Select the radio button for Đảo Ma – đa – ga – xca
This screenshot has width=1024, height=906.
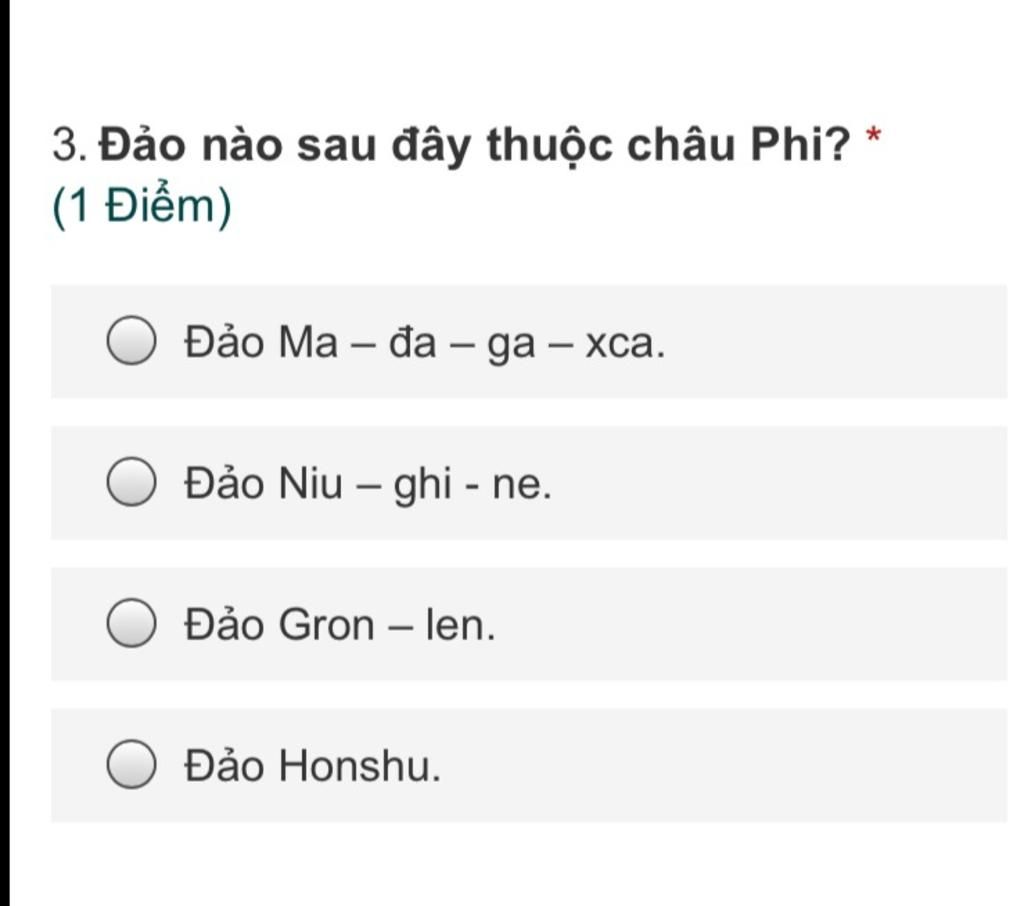[131, 340]
